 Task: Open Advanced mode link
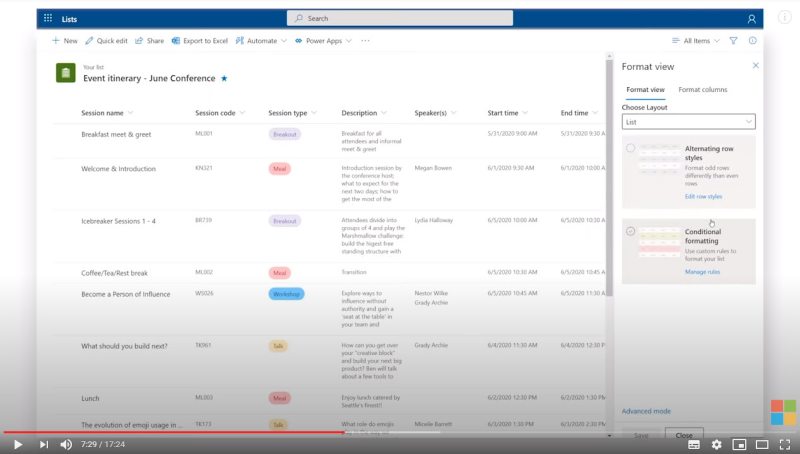pyautogui.click(x=646, y=411)
